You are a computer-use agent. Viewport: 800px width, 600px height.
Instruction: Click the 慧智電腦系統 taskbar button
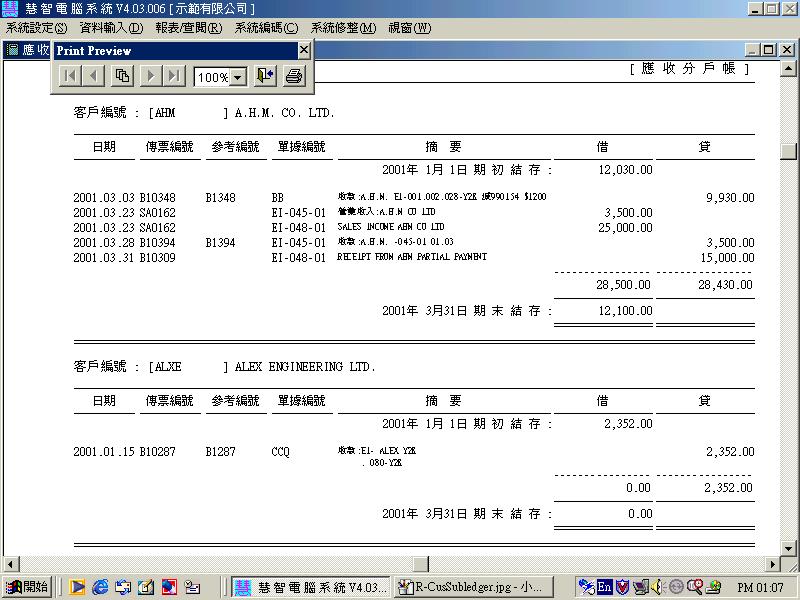click(x=311, y=588)
